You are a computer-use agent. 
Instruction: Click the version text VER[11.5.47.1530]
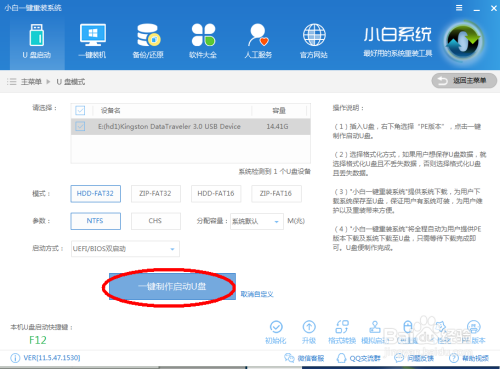(52, 358)
